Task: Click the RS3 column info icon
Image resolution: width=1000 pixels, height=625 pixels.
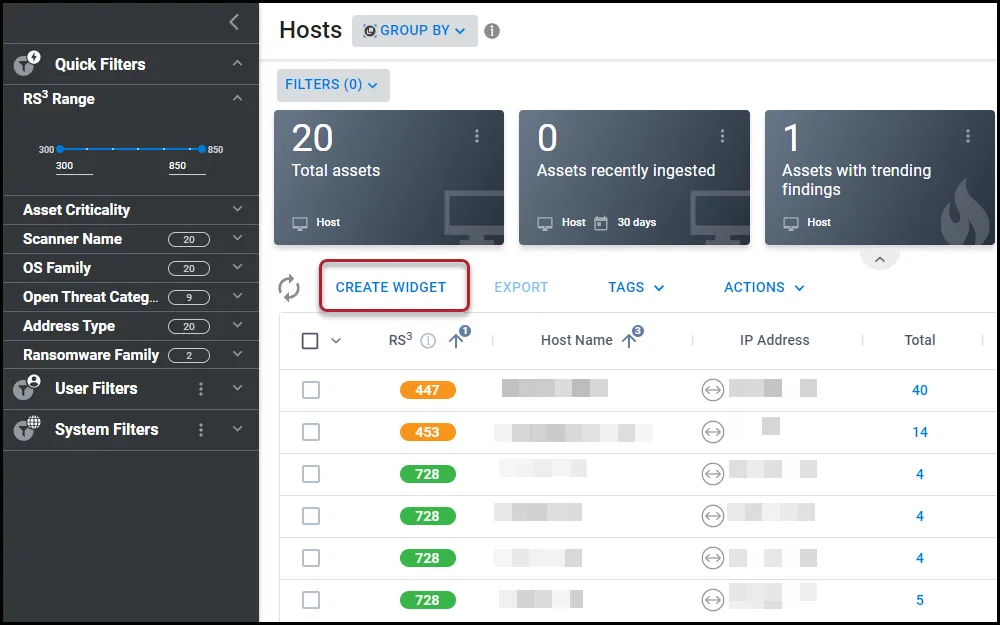Action: point(428,341)
